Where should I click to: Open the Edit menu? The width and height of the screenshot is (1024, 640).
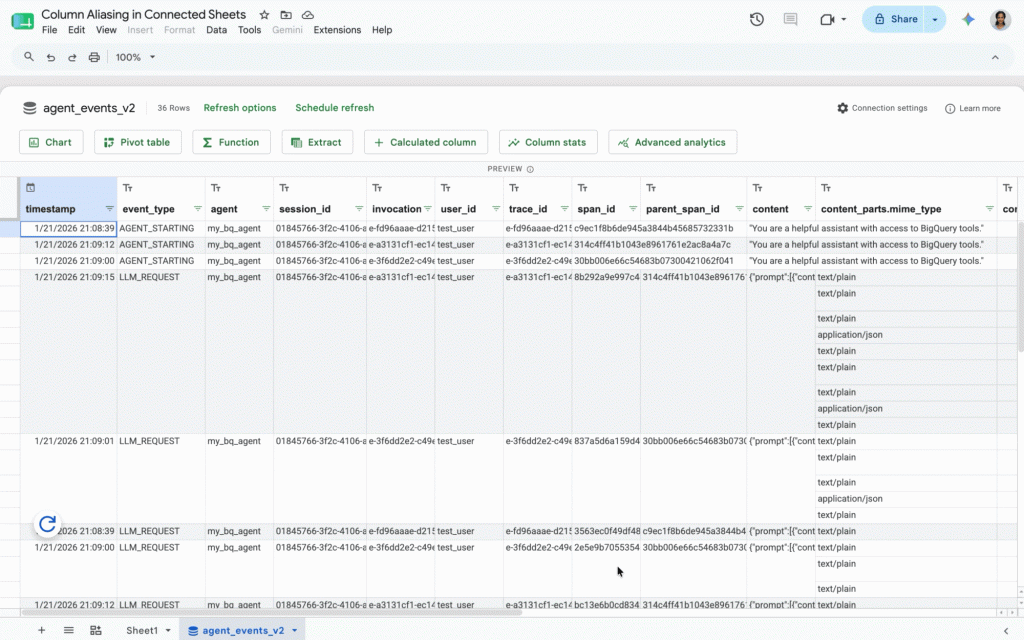coord(76,30)
